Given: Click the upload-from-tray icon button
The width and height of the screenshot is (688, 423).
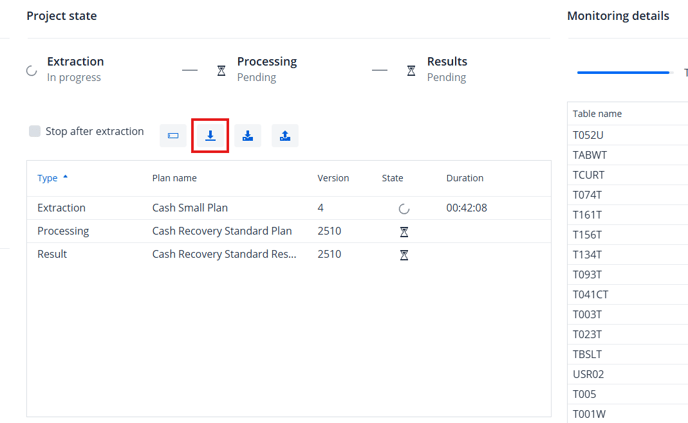Looking at the screenshot, I should (285, 136).
